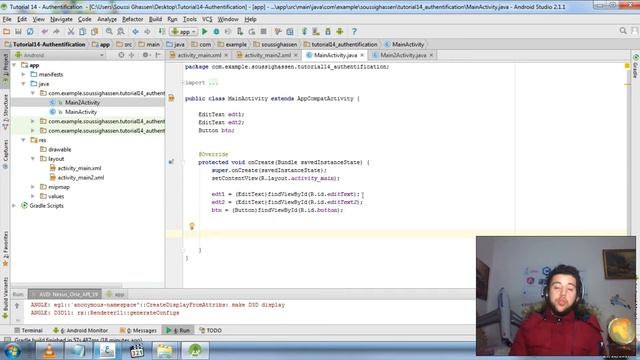Click the Synchronize toolbar icon
This screenshot has height=360, width=640.
30,31
